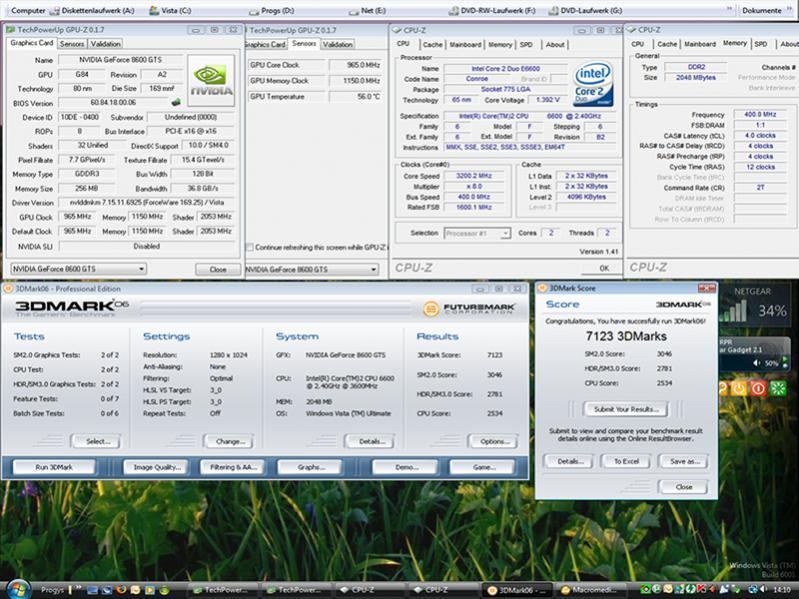
Task: Select Validation tab in the GPU-Z Sensors window
Action: click(337, 44)
